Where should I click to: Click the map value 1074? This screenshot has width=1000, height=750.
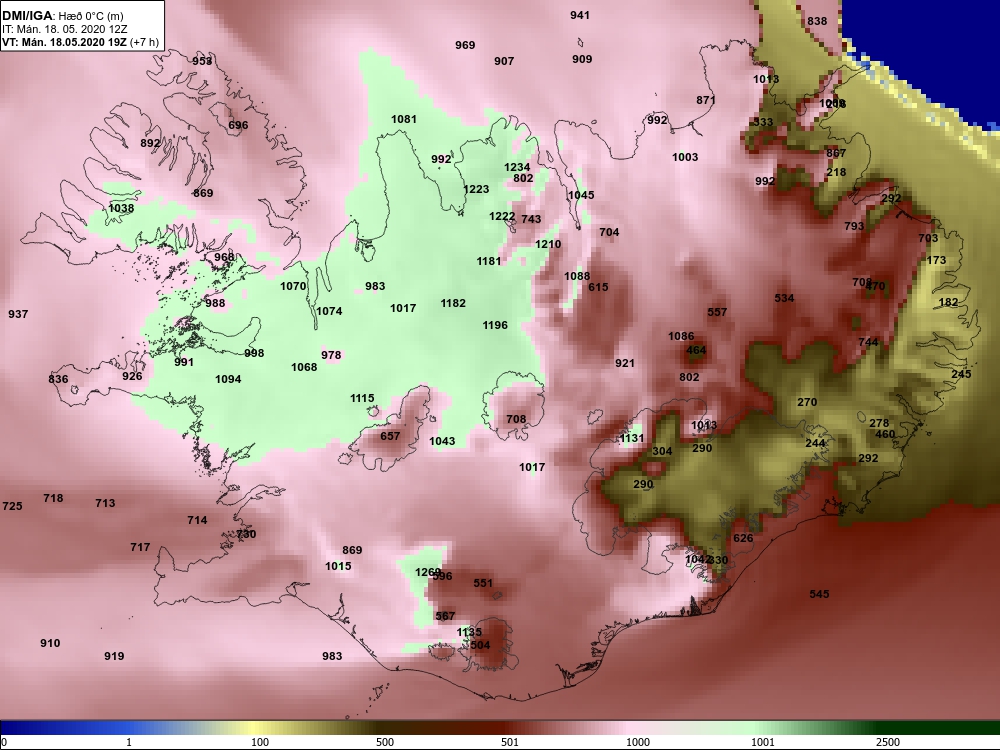329,311
